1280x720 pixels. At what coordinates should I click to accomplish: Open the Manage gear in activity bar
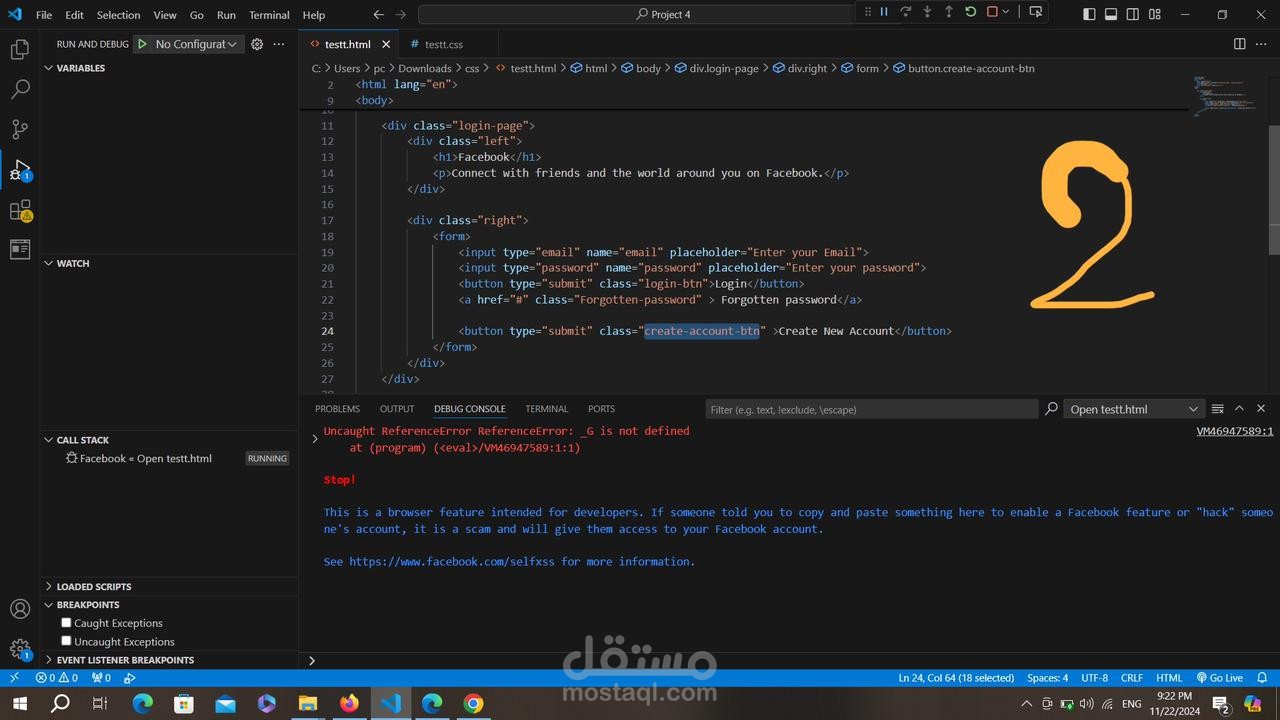(20, 649)
